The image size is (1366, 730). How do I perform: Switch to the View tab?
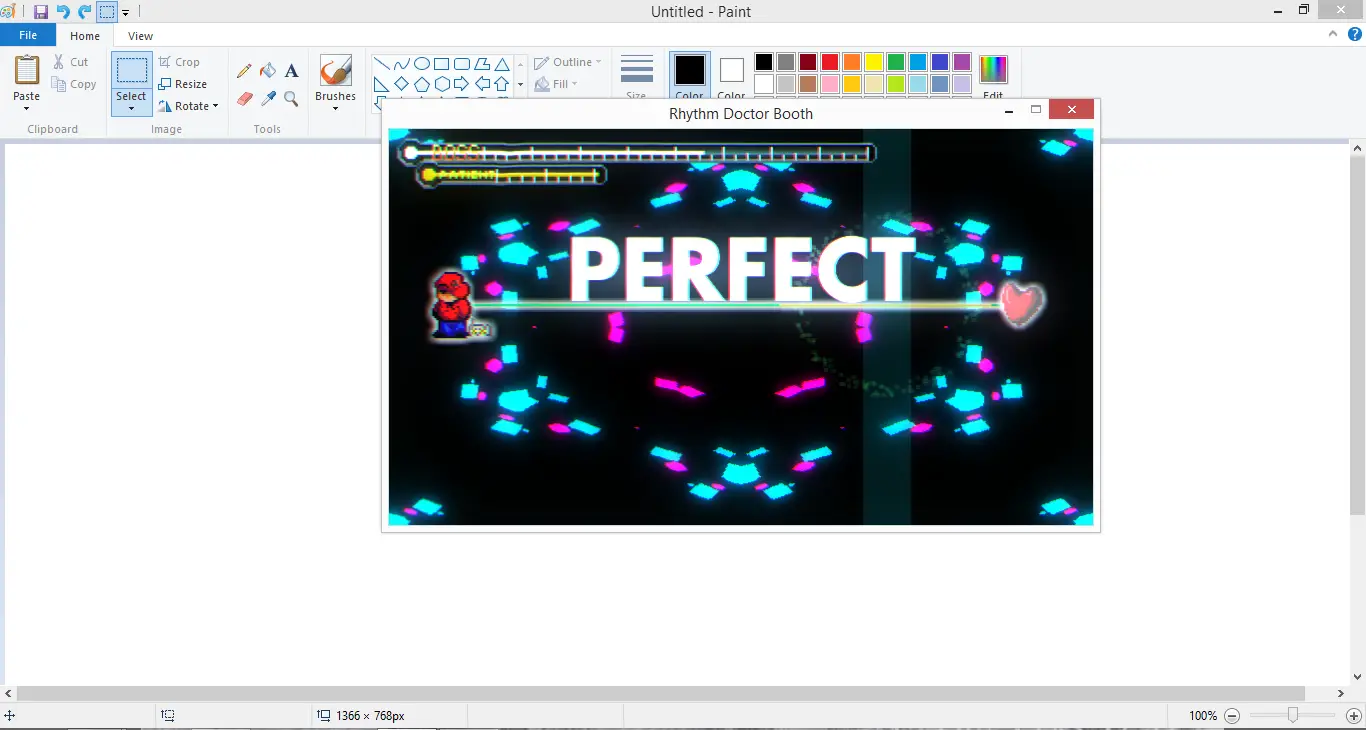[x=140, y=36]
